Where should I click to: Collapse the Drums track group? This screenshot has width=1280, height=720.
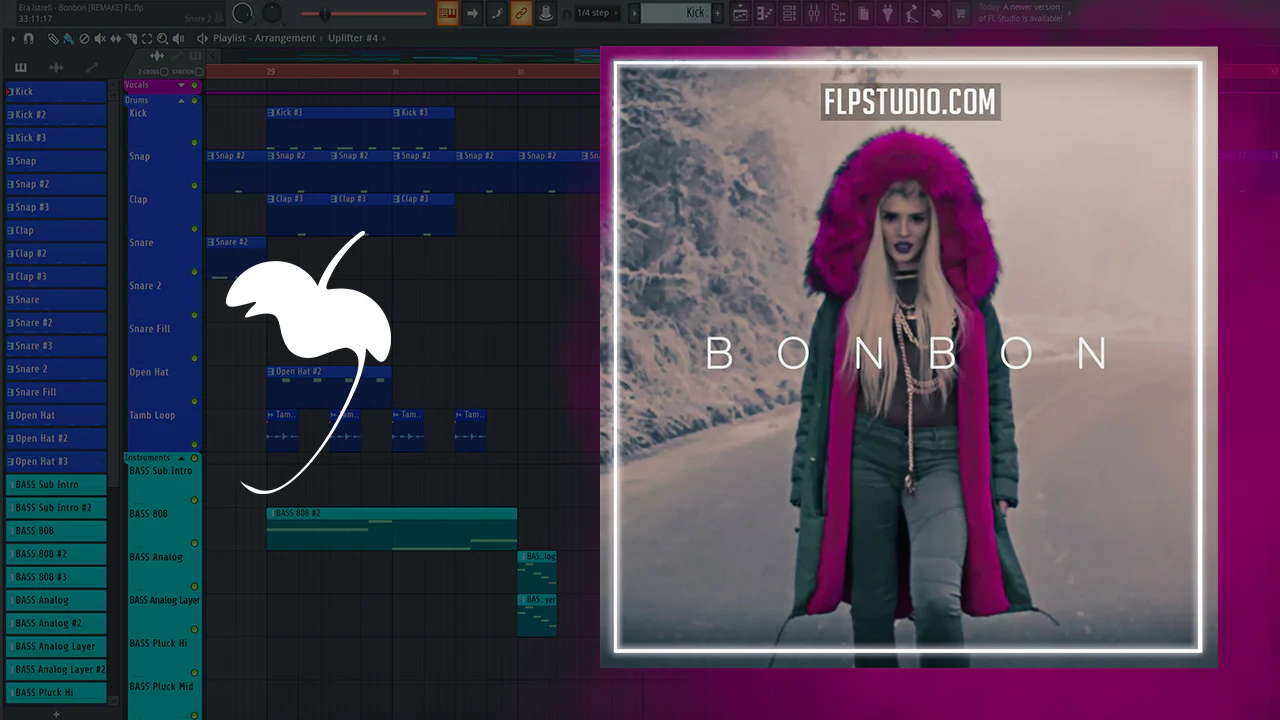coord(181,100)
